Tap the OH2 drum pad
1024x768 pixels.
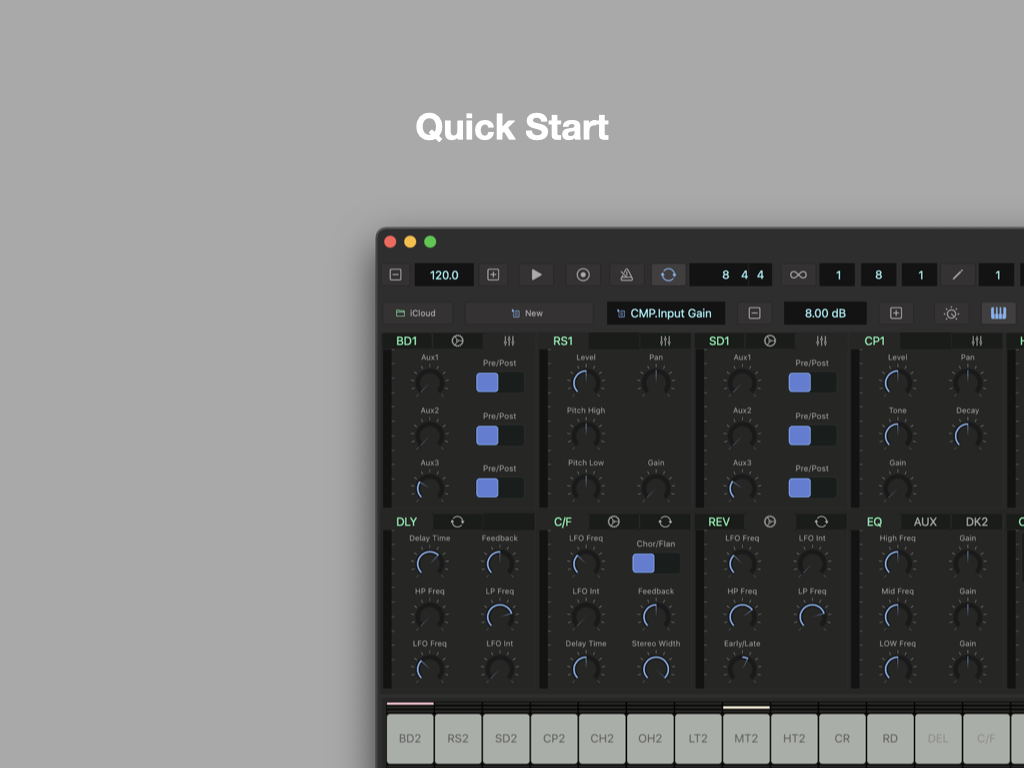coord(650,739)
